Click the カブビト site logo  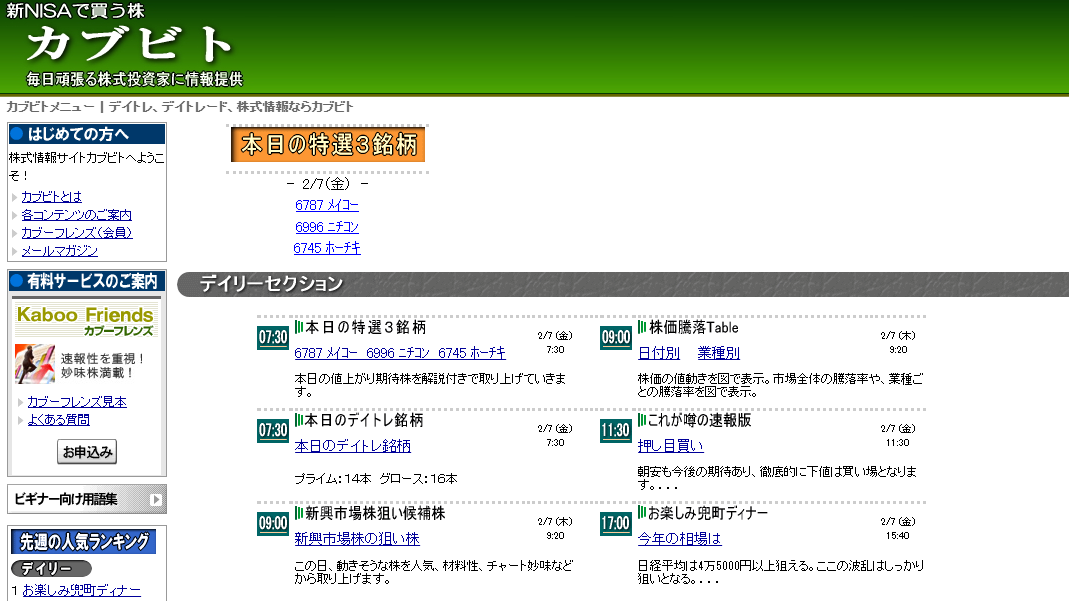(130, 44)
